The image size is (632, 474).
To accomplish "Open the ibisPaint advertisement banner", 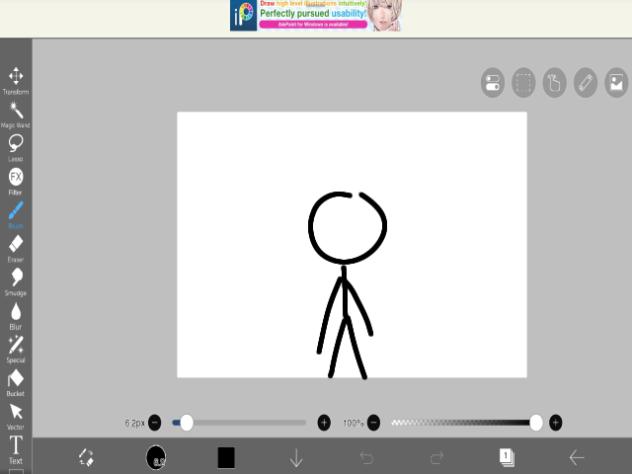I will coord(316,16).
